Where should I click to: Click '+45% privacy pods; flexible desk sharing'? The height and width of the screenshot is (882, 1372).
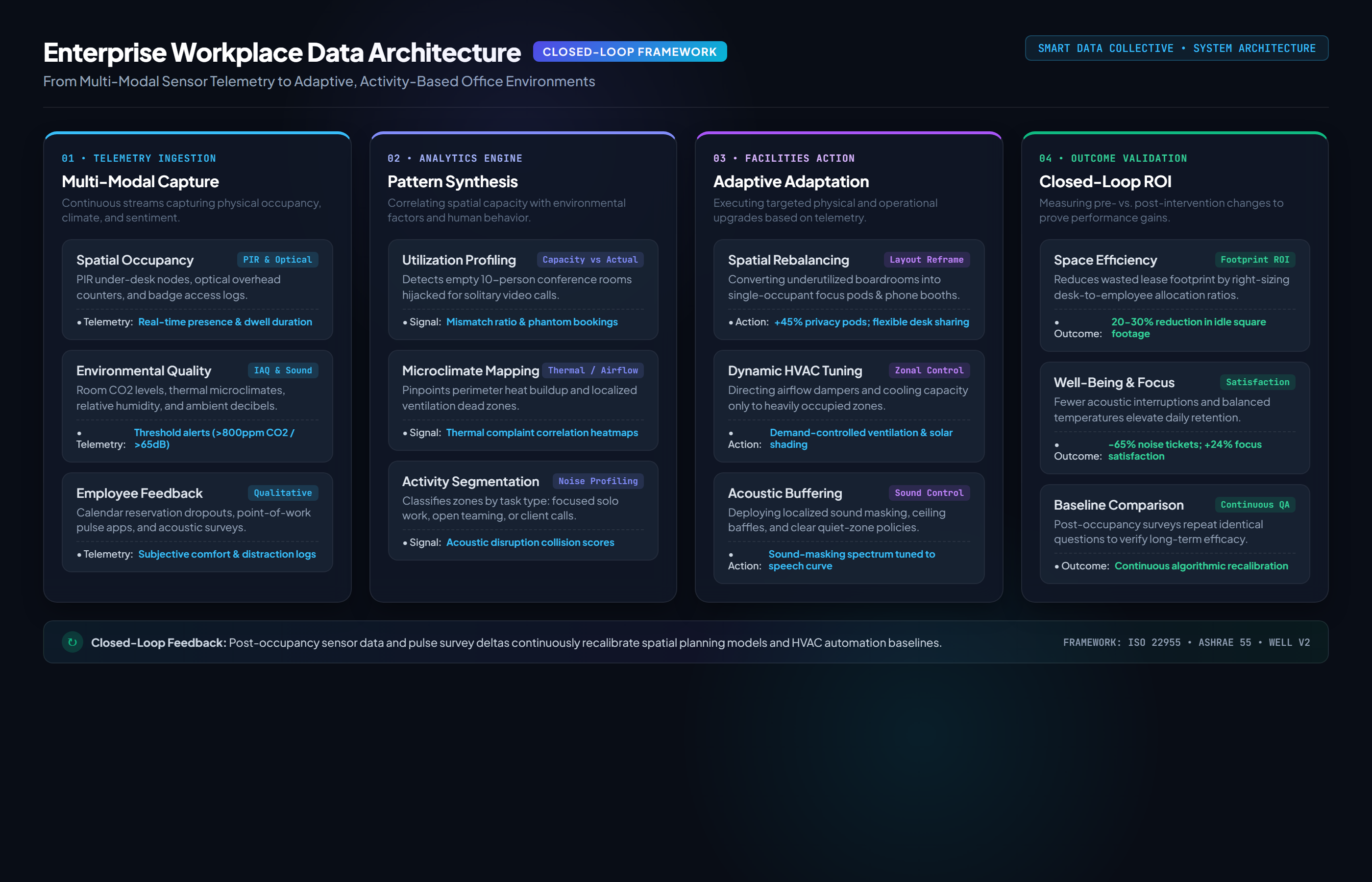872,322
